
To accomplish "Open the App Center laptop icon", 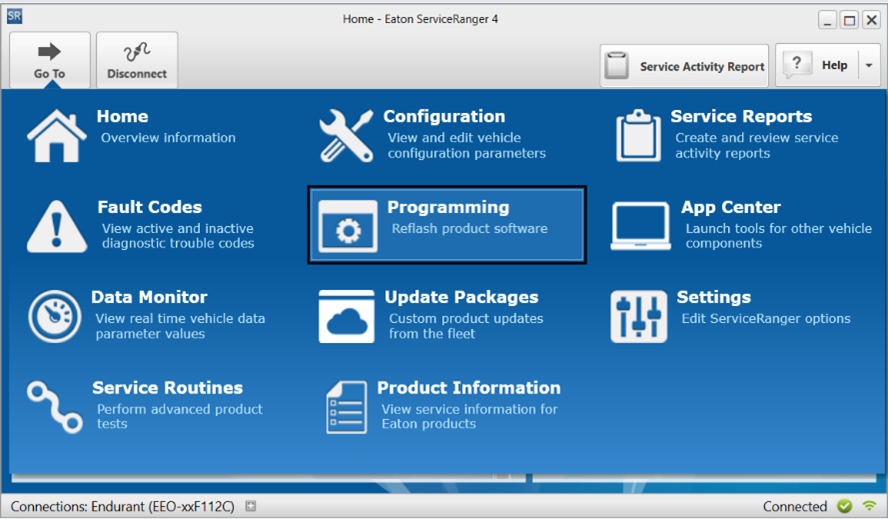I will pos(640,226).
